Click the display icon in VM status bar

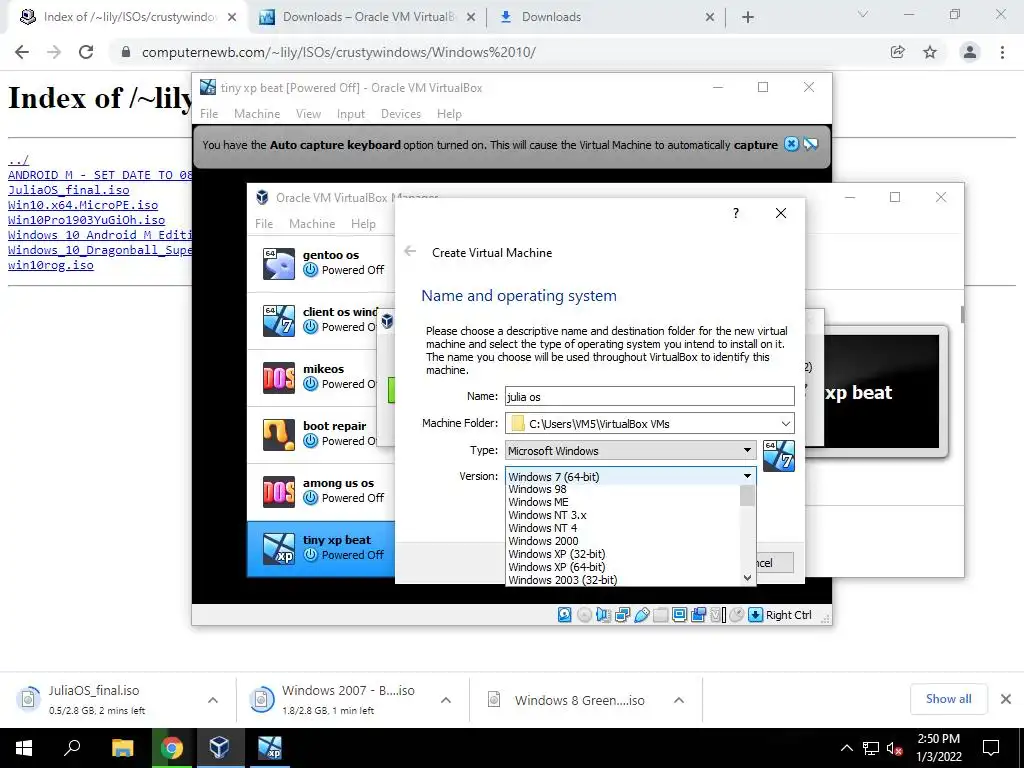pyautogui.click(x=679, y=615)
